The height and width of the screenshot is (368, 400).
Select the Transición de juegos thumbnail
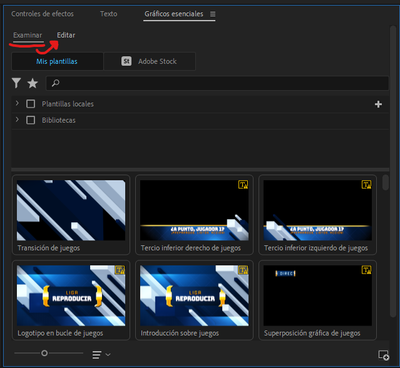pyautogui.click(x=71, y=210)
